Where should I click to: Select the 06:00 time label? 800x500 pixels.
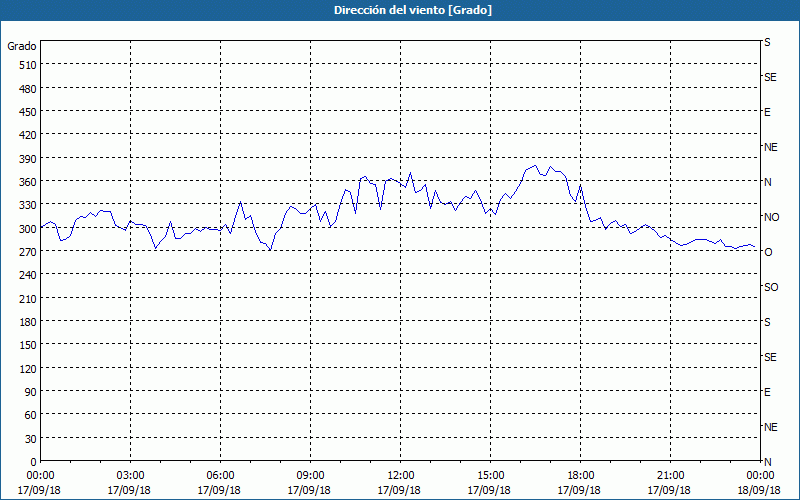pyautogui.click(x=220, y=476)
